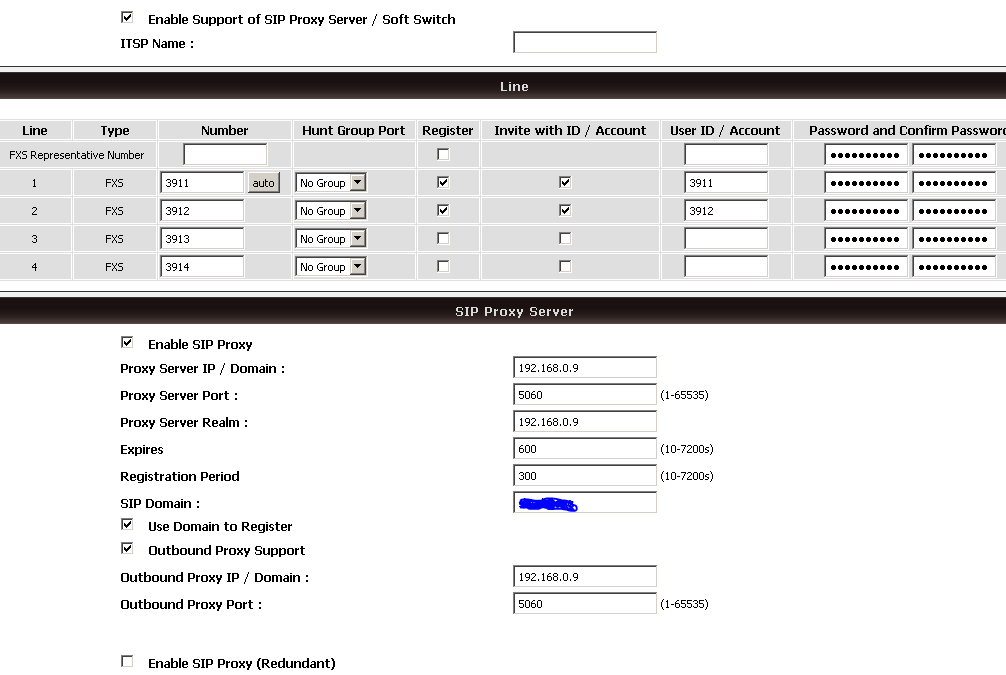Check Invite with ID for line 4
Screen dimensions: 1006x675
click(565, 267)
